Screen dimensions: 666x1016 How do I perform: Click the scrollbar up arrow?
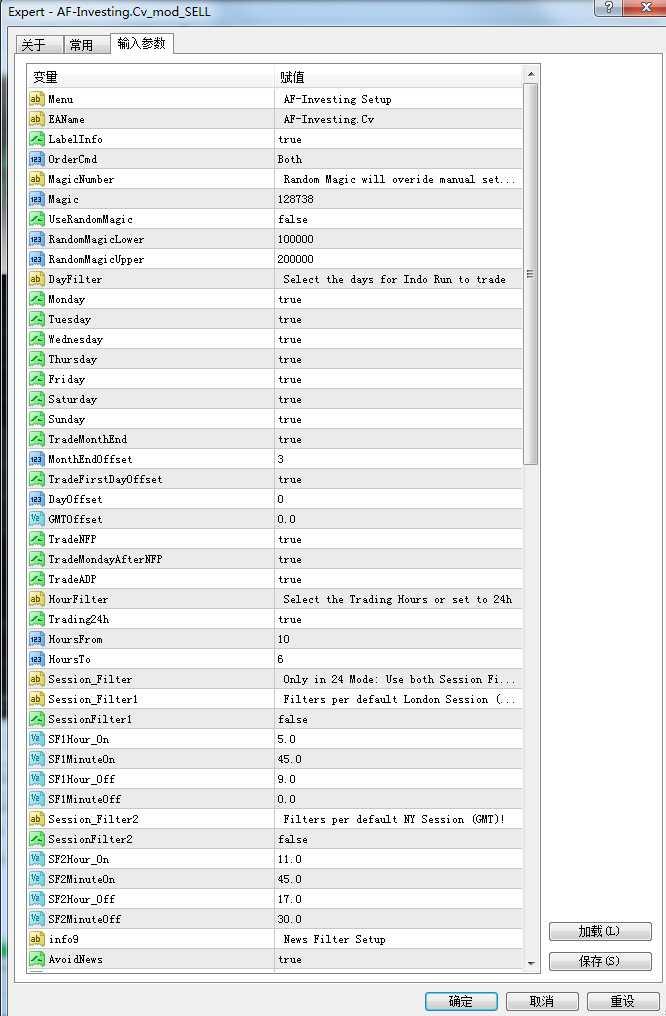531,75
